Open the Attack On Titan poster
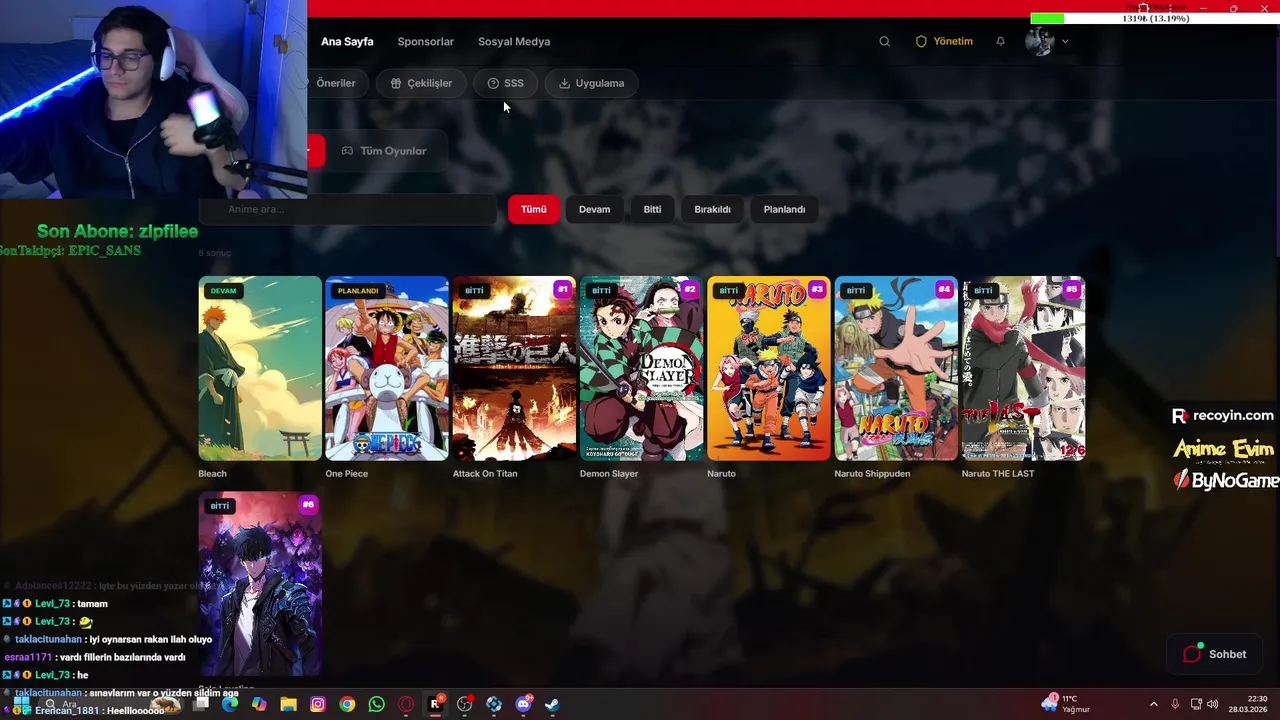Screen dimensions: 1280x720 click(x=514, y=368)
